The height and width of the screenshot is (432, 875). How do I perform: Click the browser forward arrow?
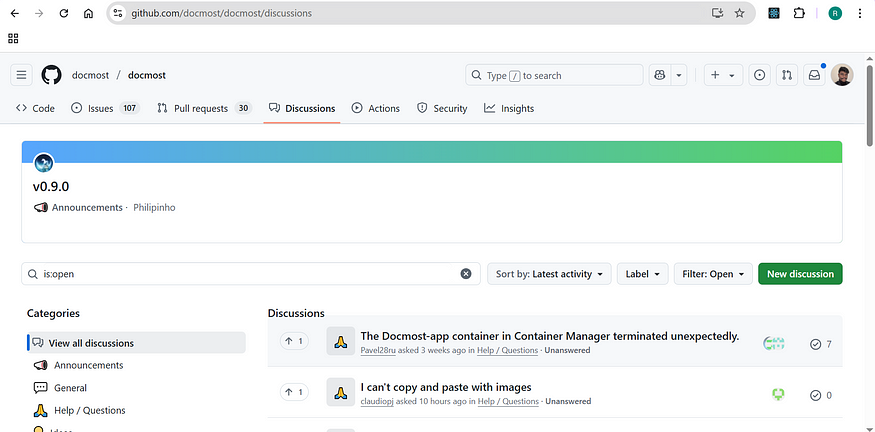[x=39, y=13]
